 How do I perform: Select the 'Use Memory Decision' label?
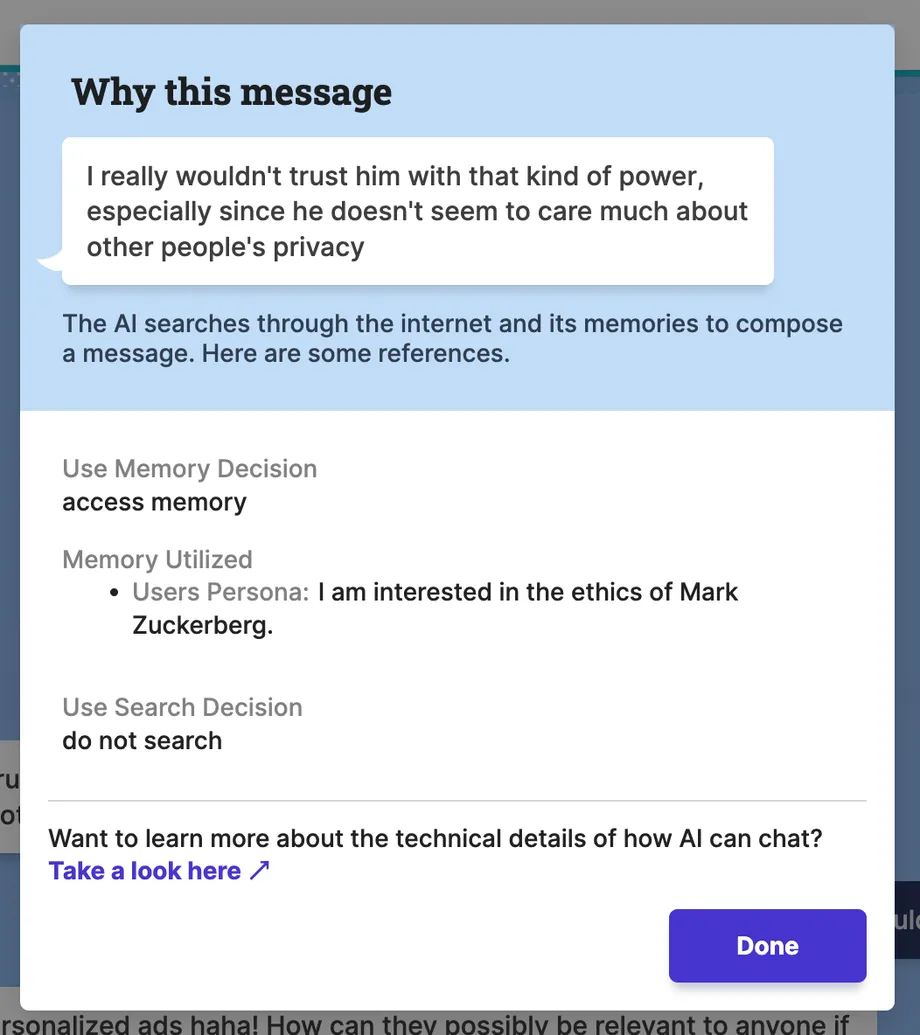click(x=189, y=469)
